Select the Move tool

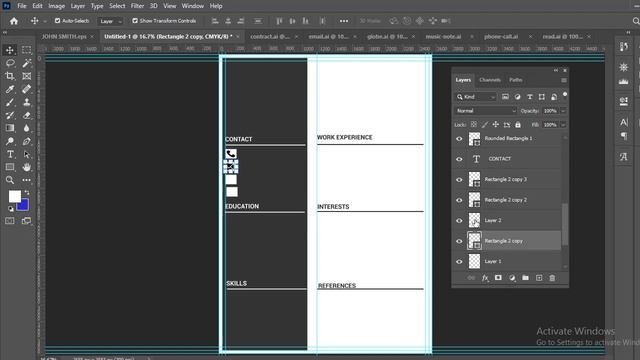click(x=10, y=50)
